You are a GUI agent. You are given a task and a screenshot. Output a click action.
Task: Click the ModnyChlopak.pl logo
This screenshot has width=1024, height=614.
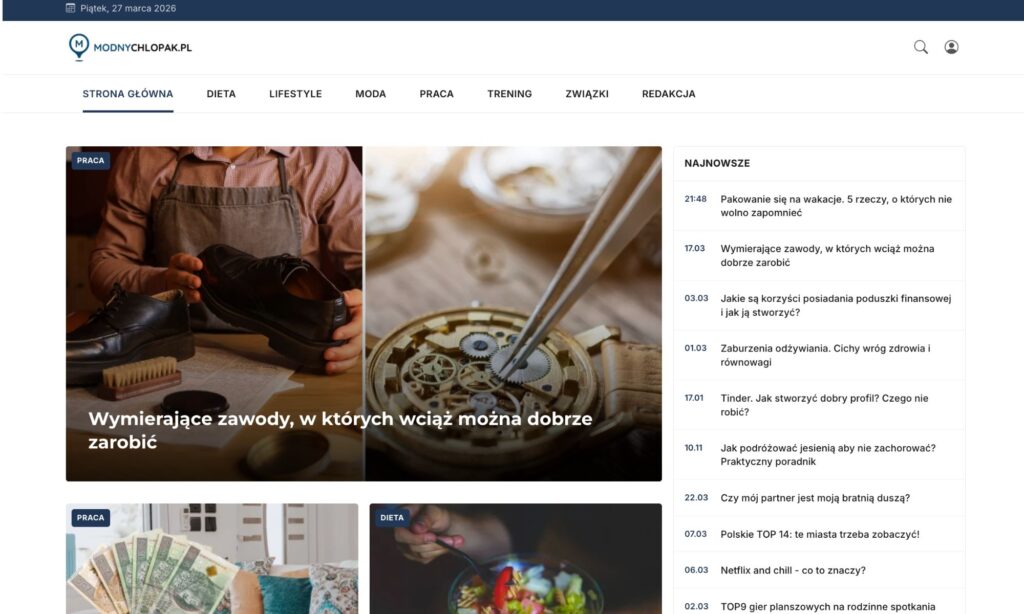pyautogui.click(x=131, y=47)
